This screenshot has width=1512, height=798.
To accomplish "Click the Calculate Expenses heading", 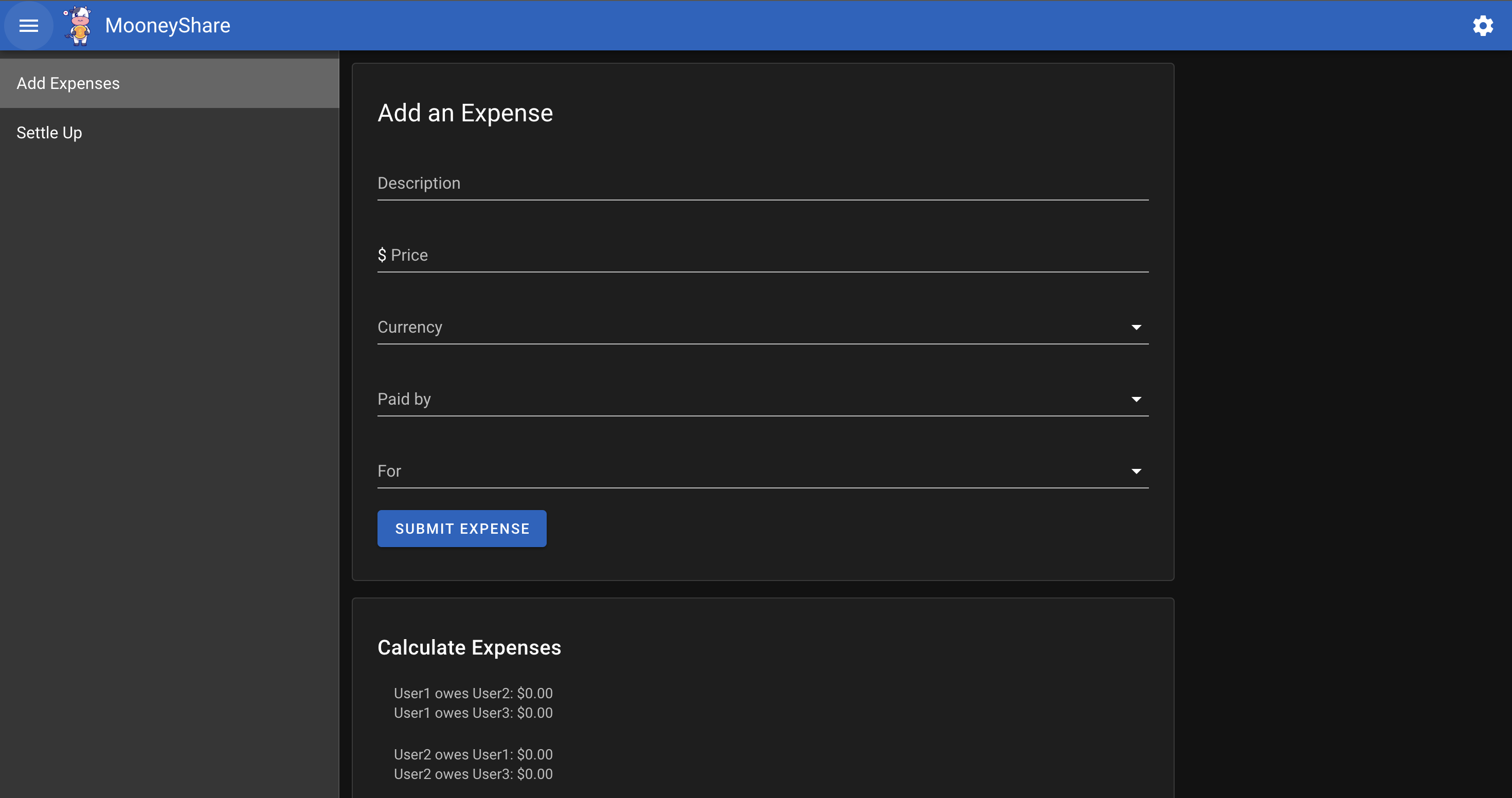I will (469, 647).
